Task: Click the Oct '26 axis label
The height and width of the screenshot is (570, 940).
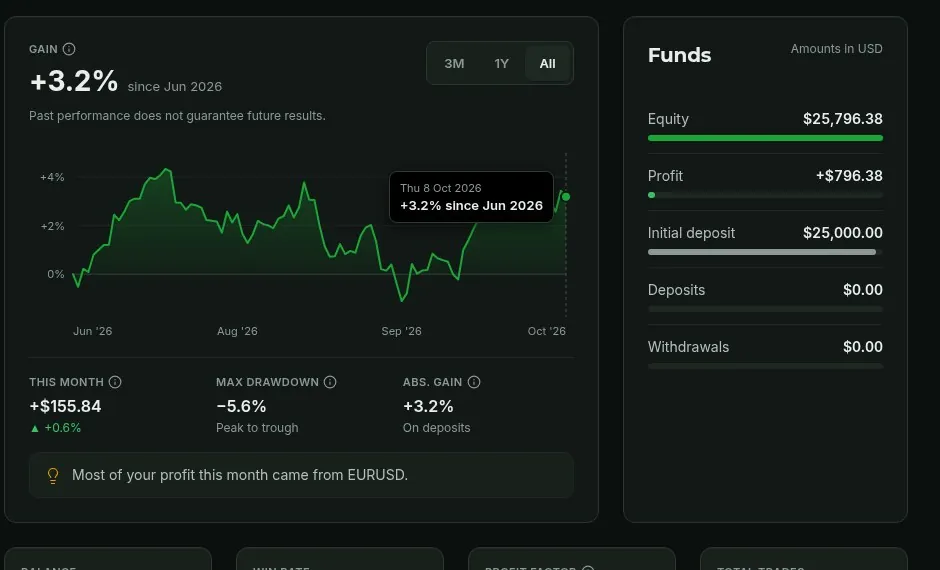Action: 547,331
